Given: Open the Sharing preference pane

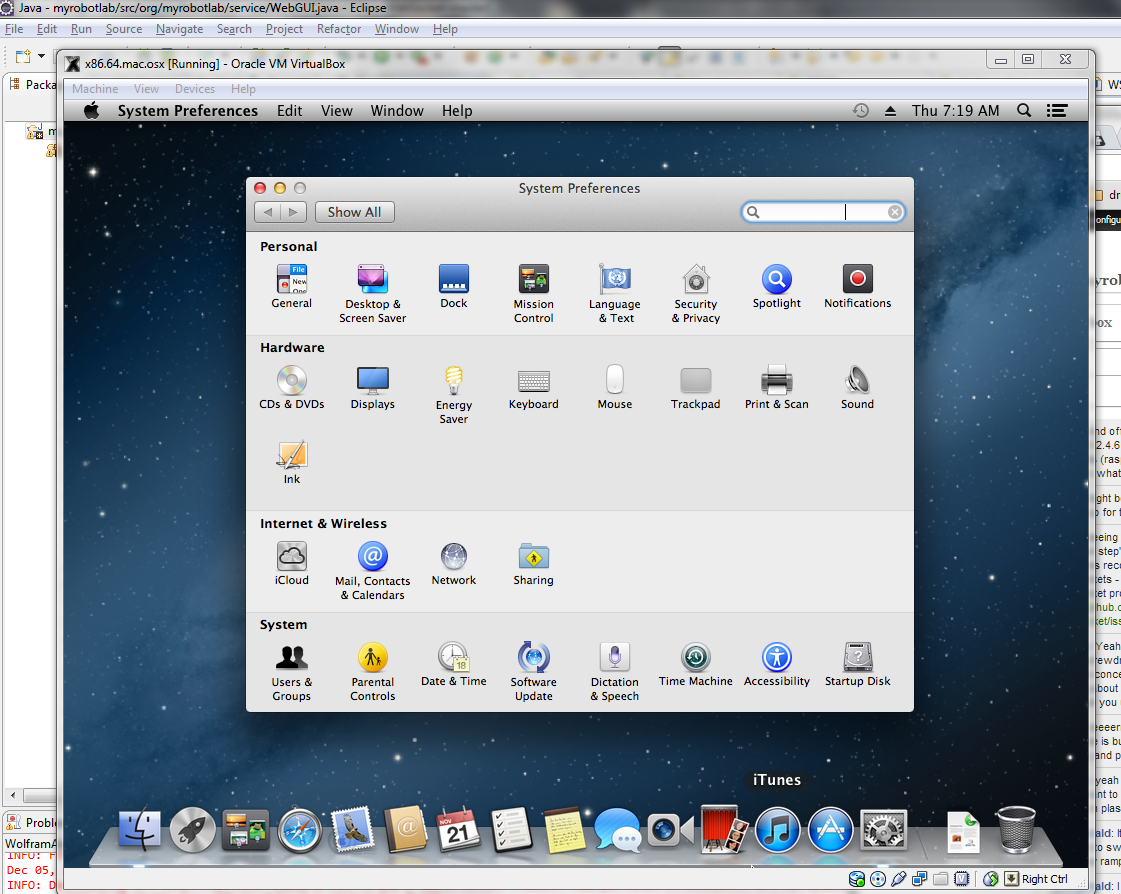Looking at the screenshot, I should pos(533,563).
